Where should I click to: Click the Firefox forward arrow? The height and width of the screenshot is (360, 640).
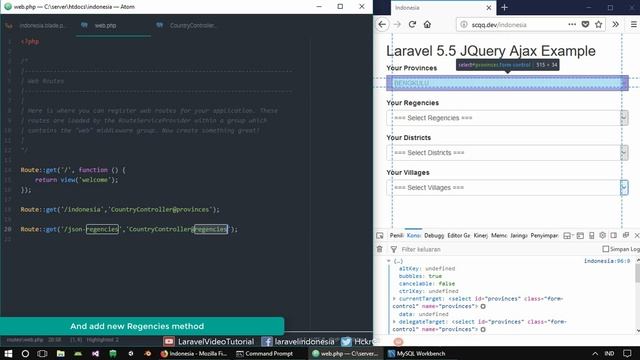pos(398,24)
